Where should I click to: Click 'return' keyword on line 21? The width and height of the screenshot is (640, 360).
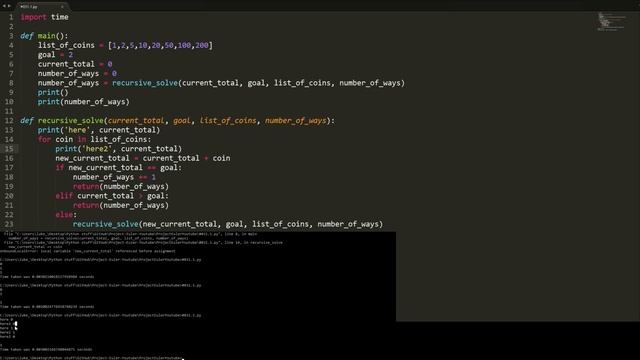pos(86,205)
